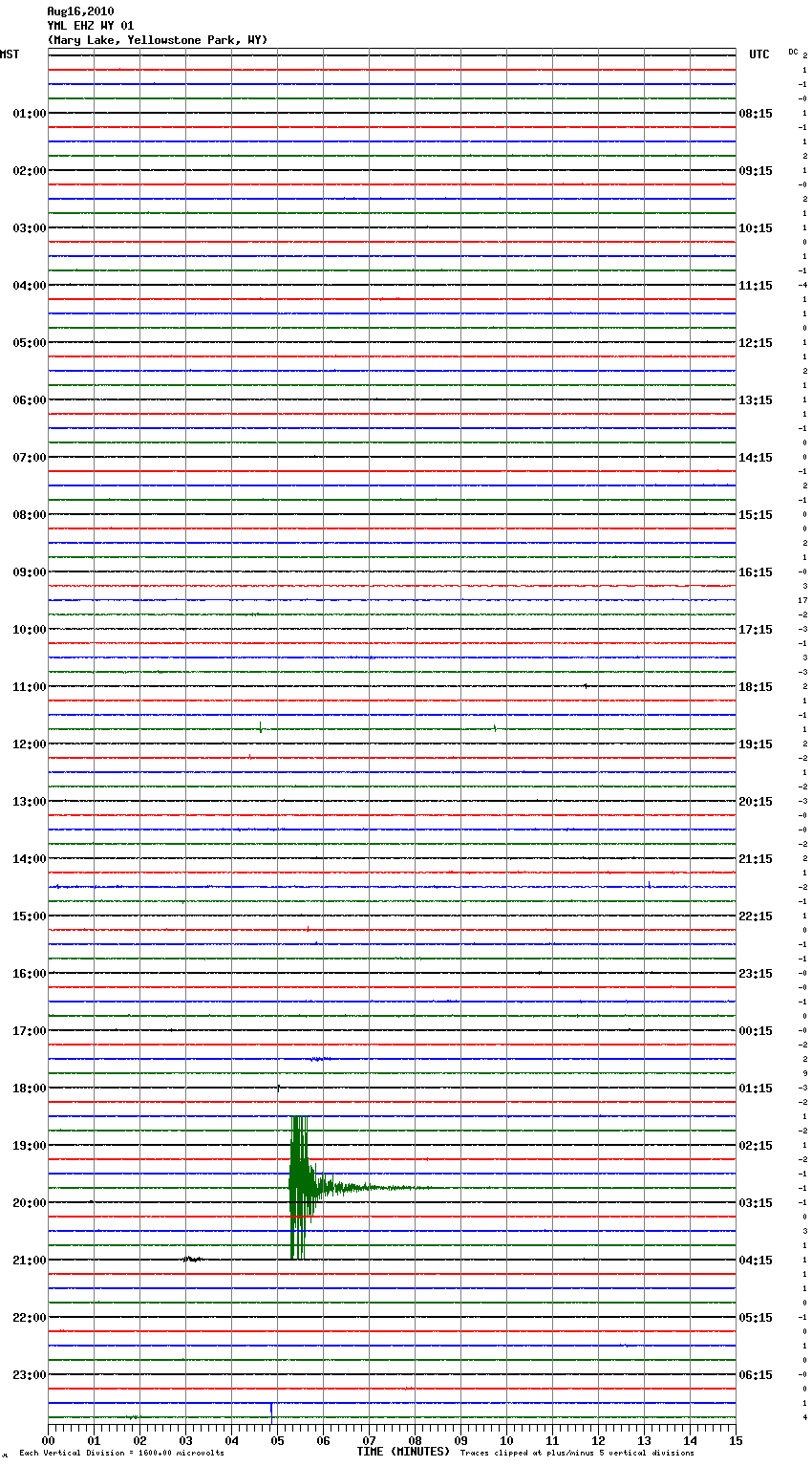Select the 09:00 MST row label
This screenshot has height=1466, width=812.
[x=30, y=572]
